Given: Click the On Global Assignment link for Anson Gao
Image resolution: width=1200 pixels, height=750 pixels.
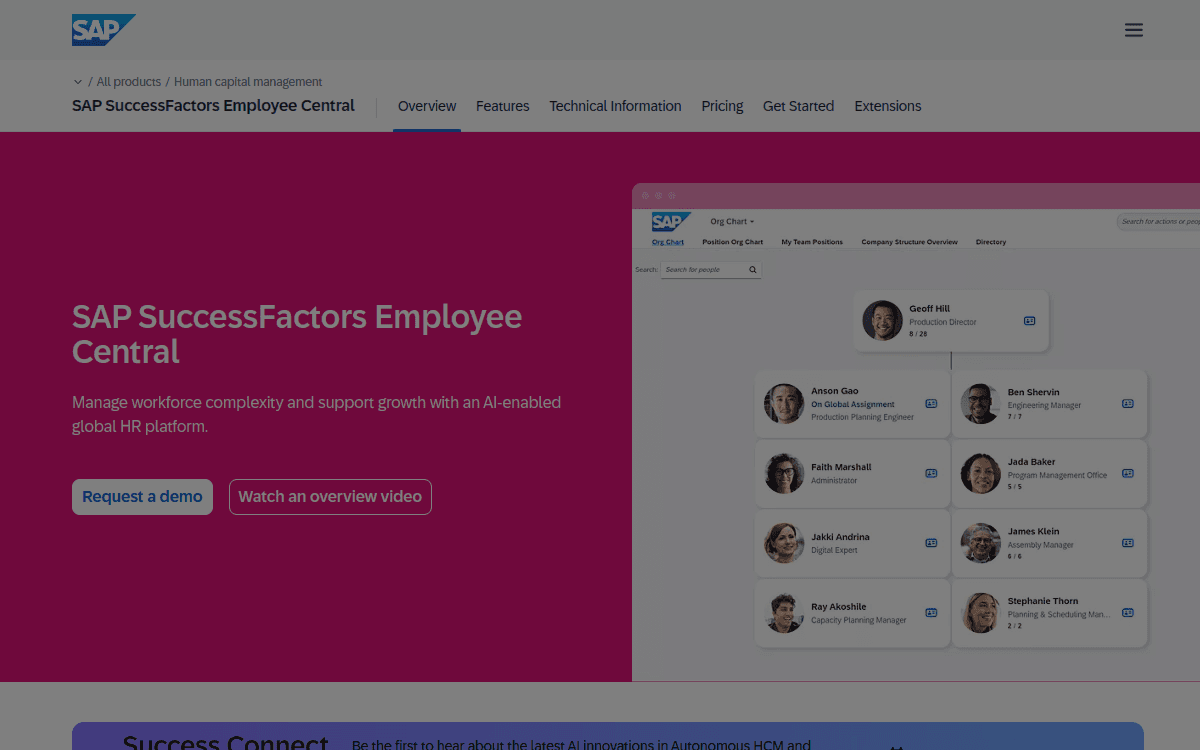Looking at the screenshot, I should coord(852,405).
